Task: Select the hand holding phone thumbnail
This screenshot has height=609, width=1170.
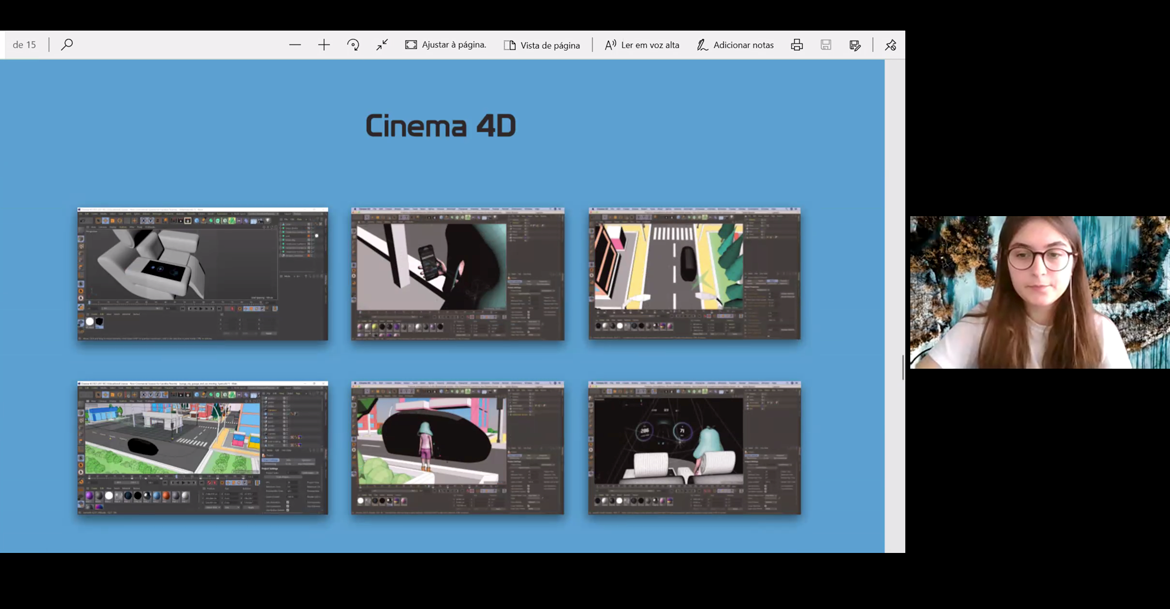Action: tap(457, 274)
